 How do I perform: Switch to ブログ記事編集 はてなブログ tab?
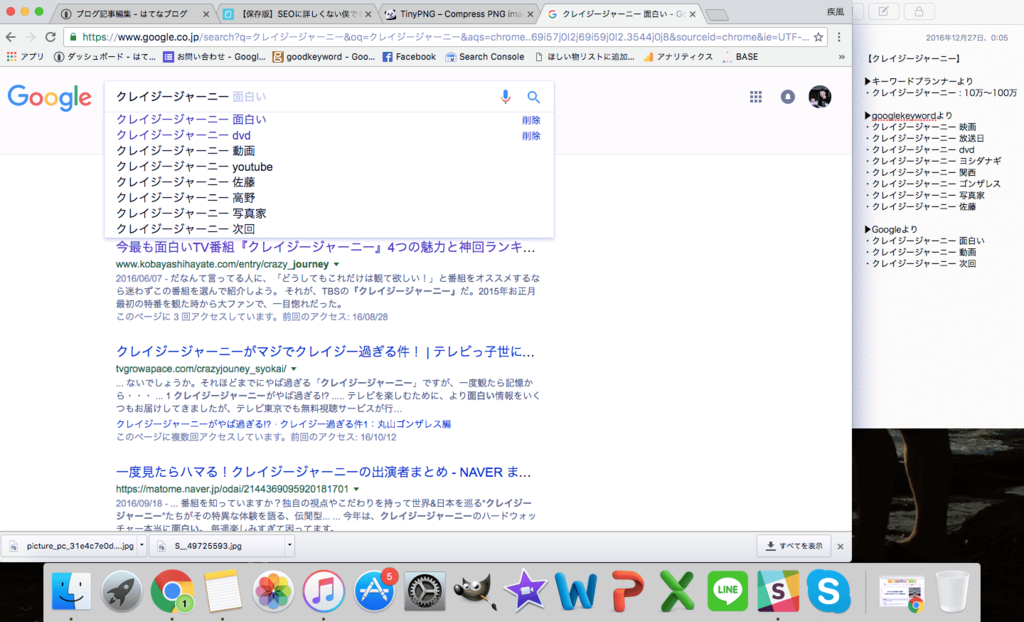click(134, 14)
